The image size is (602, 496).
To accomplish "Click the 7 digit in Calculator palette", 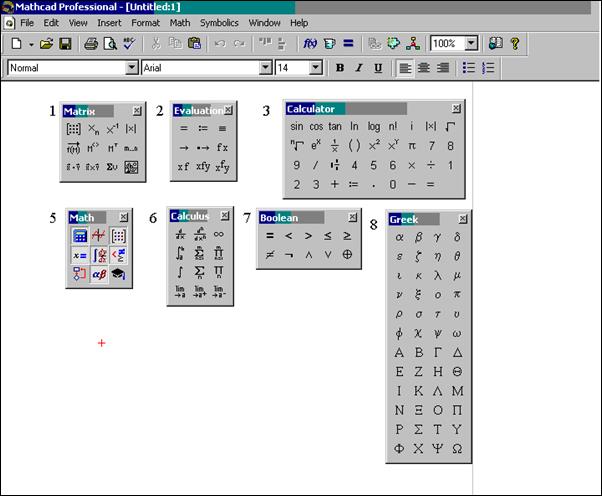I will coord(431,146).
